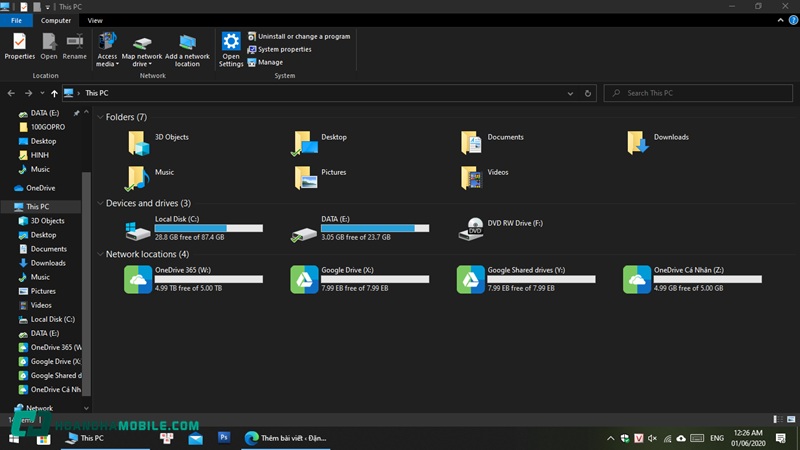This screenshot has height=450, width=800.
Task: Click Photoshop icon in the taskbar
Action: coord(224,438)
